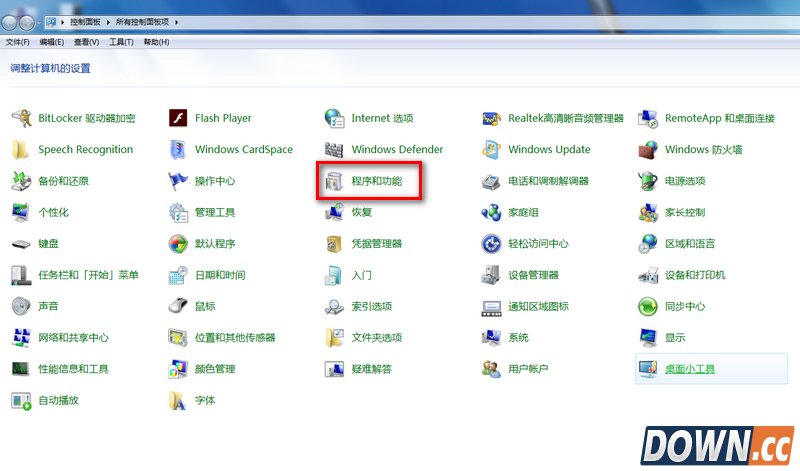Open the 字体 (Fonts) icon
This screenshot has height=471, width=800.
[x=178, y=400]
